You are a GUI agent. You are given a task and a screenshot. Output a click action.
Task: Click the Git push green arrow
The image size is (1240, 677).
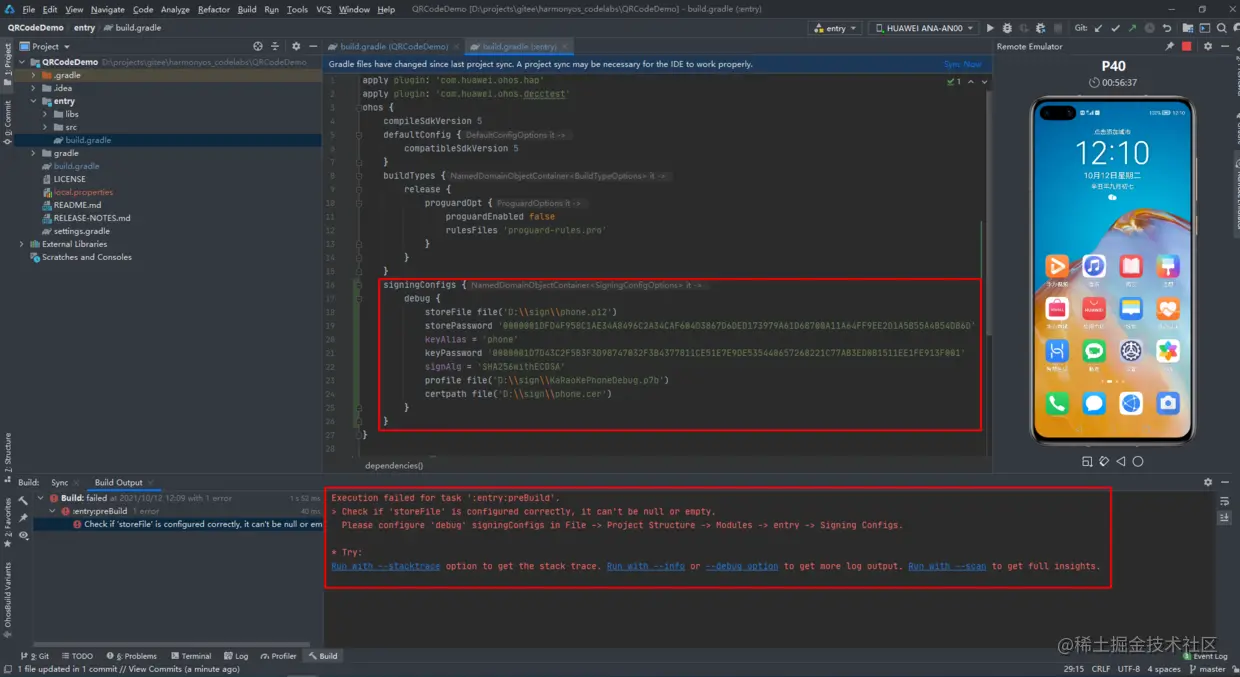click(1132, 28)
